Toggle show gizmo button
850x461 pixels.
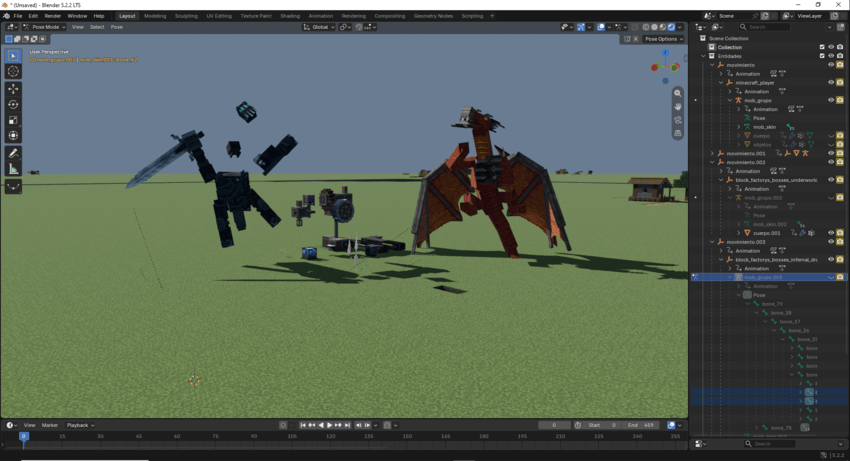pyautogui.click(x=581, y=27)
